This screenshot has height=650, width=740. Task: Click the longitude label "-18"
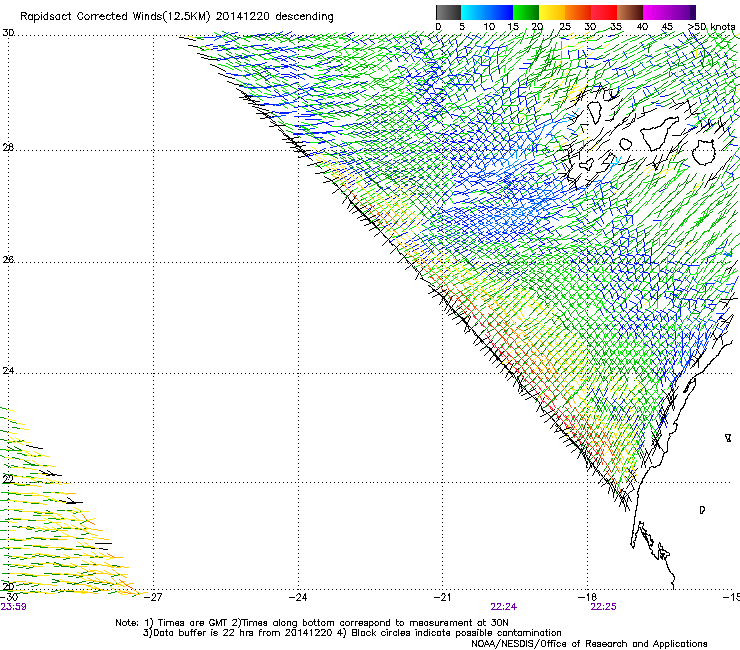(588, 597)
